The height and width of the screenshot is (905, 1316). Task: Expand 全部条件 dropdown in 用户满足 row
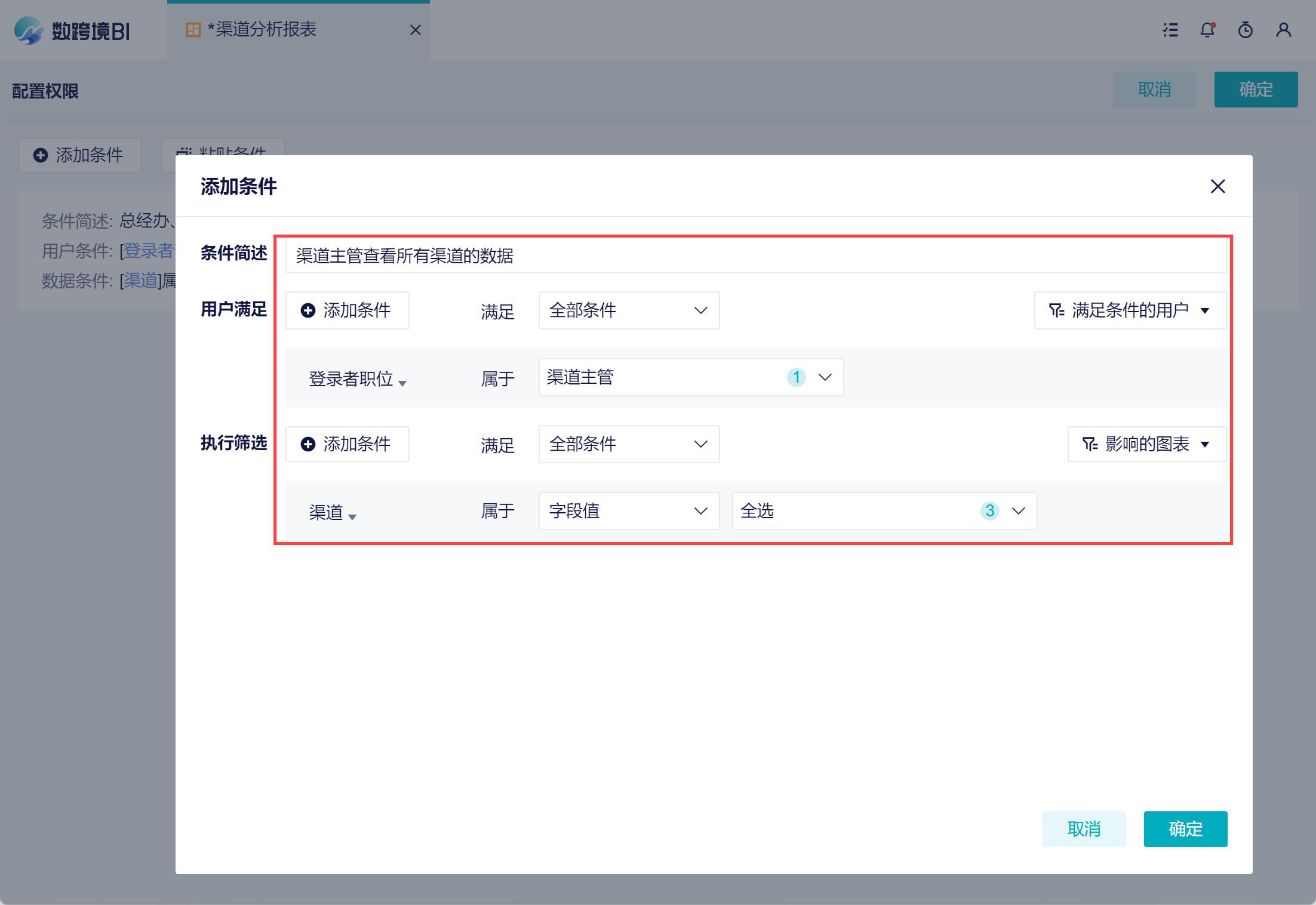pyautogui.click(x=629, y=310)
